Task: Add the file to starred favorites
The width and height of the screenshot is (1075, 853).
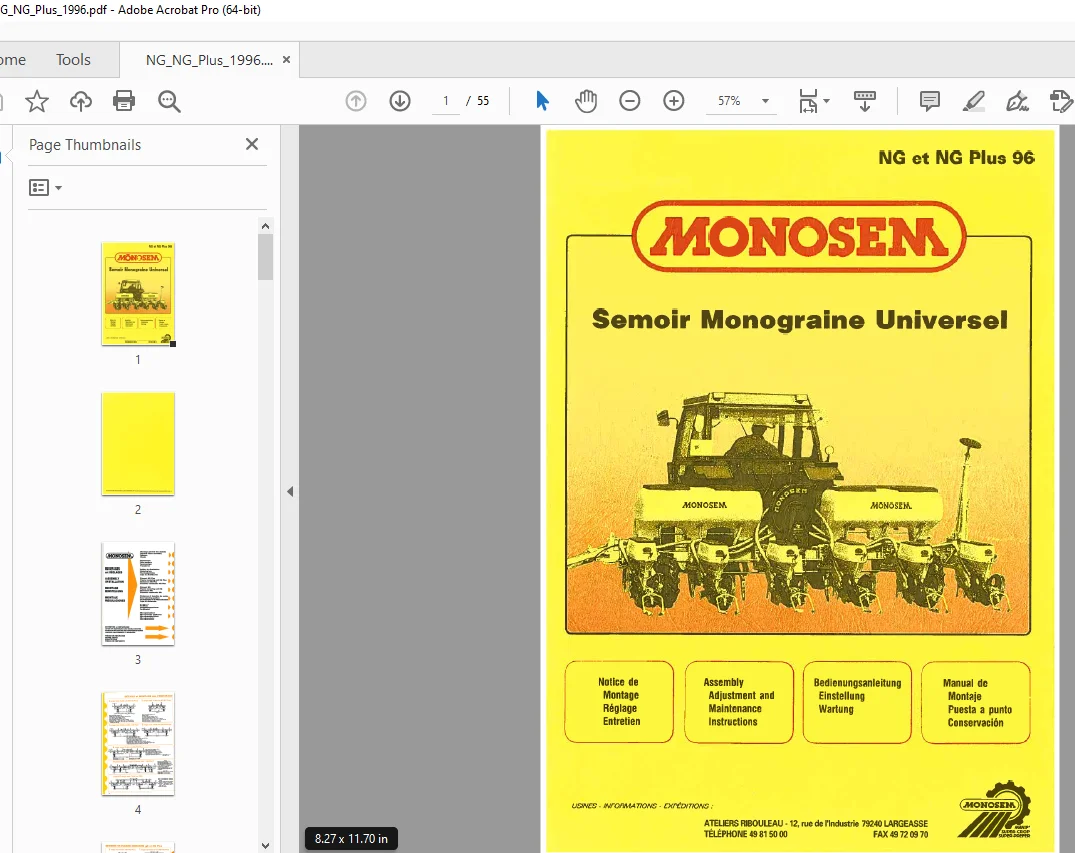Action: point(37,101)
